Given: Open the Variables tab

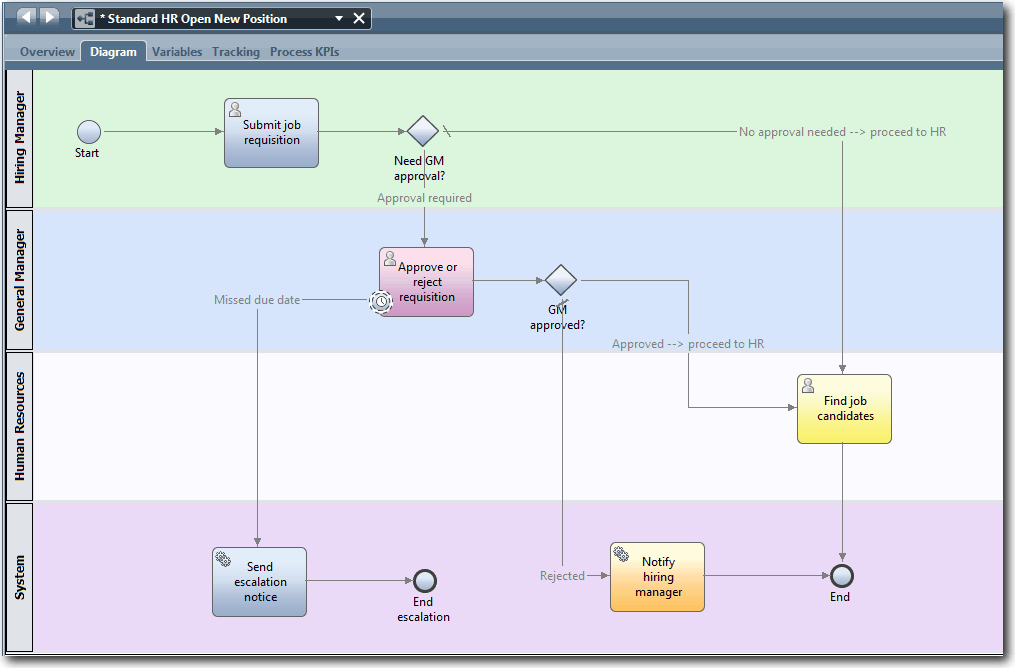Looking at the screenshot, I should pyautogui.click(x=177, y=51).
